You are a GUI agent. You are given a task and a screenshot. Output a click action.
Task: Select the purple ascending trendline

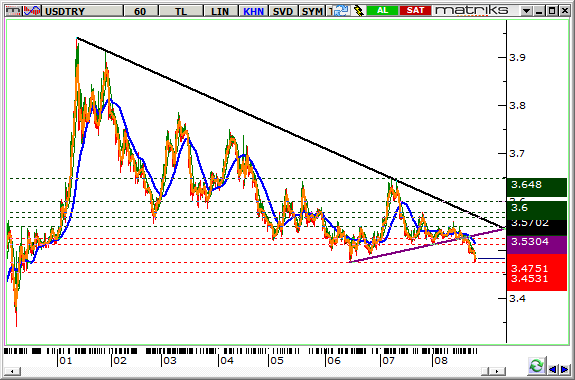(x=428, y=245)
